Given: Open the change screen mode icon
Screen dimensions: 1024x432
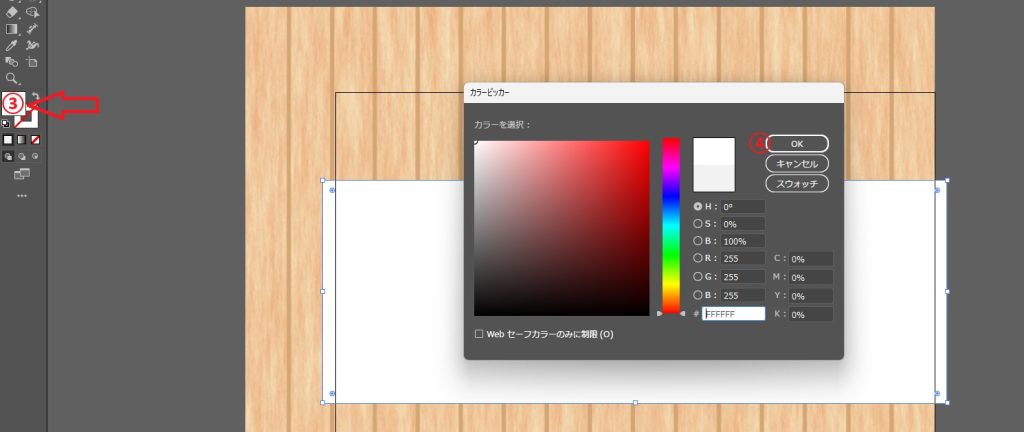Looking at the screenshot, I should pyautogui.click(x=21, y=174).
